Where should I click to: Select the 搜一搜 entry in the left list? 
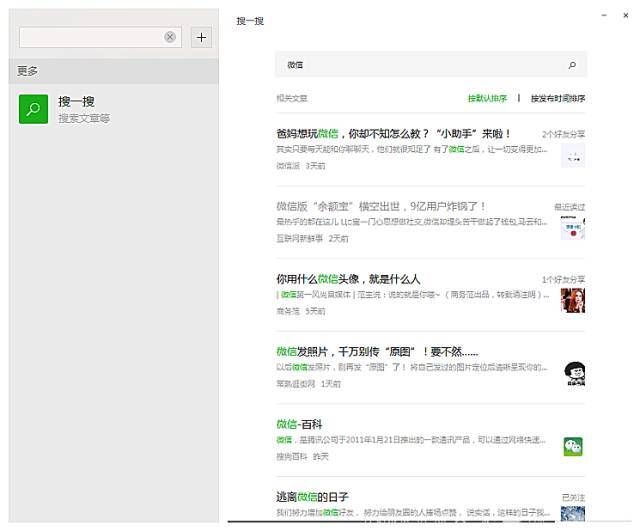point(113,109)
